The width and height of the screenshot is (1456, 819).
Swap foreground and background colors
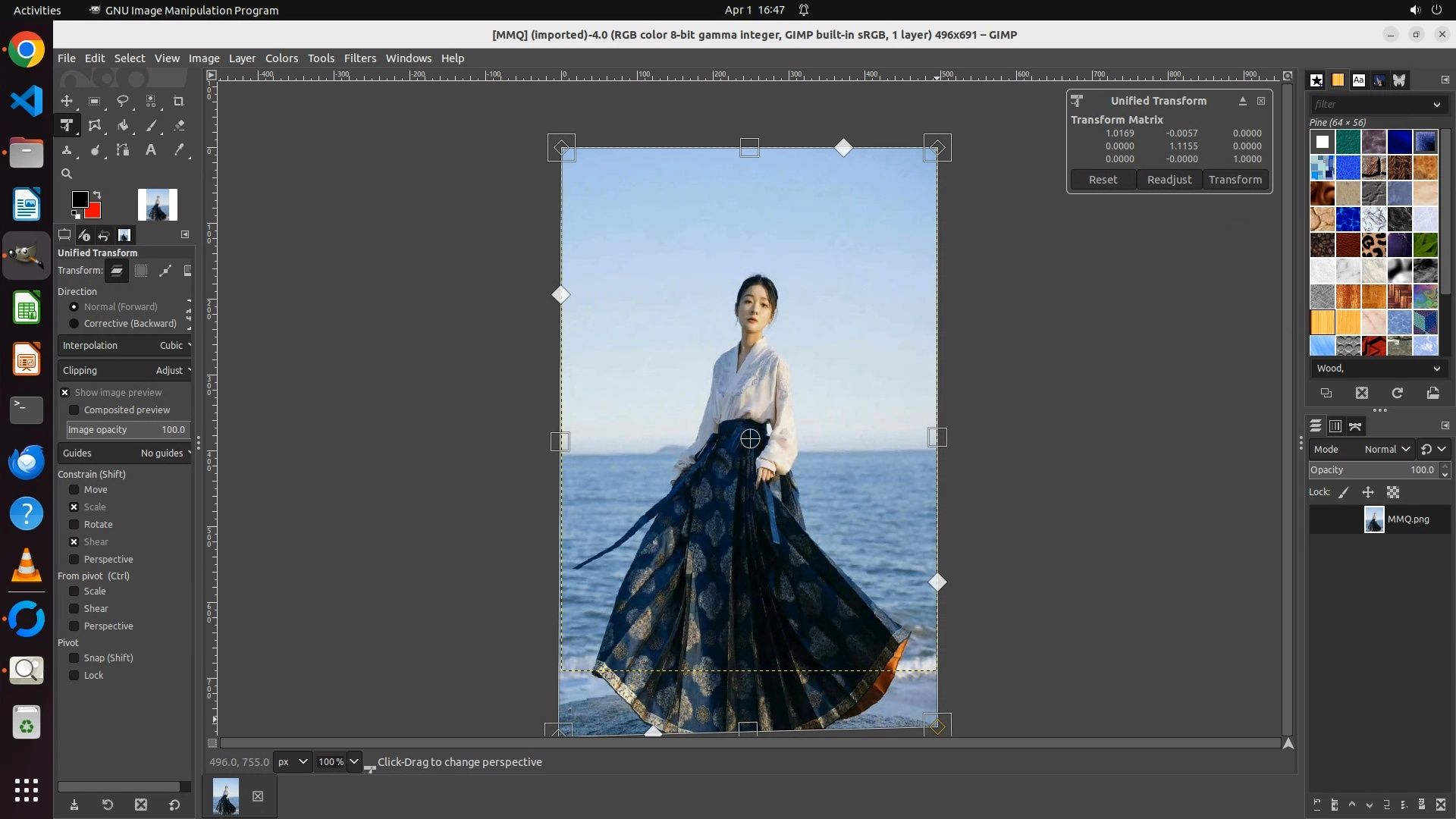[x=97, y=195]
